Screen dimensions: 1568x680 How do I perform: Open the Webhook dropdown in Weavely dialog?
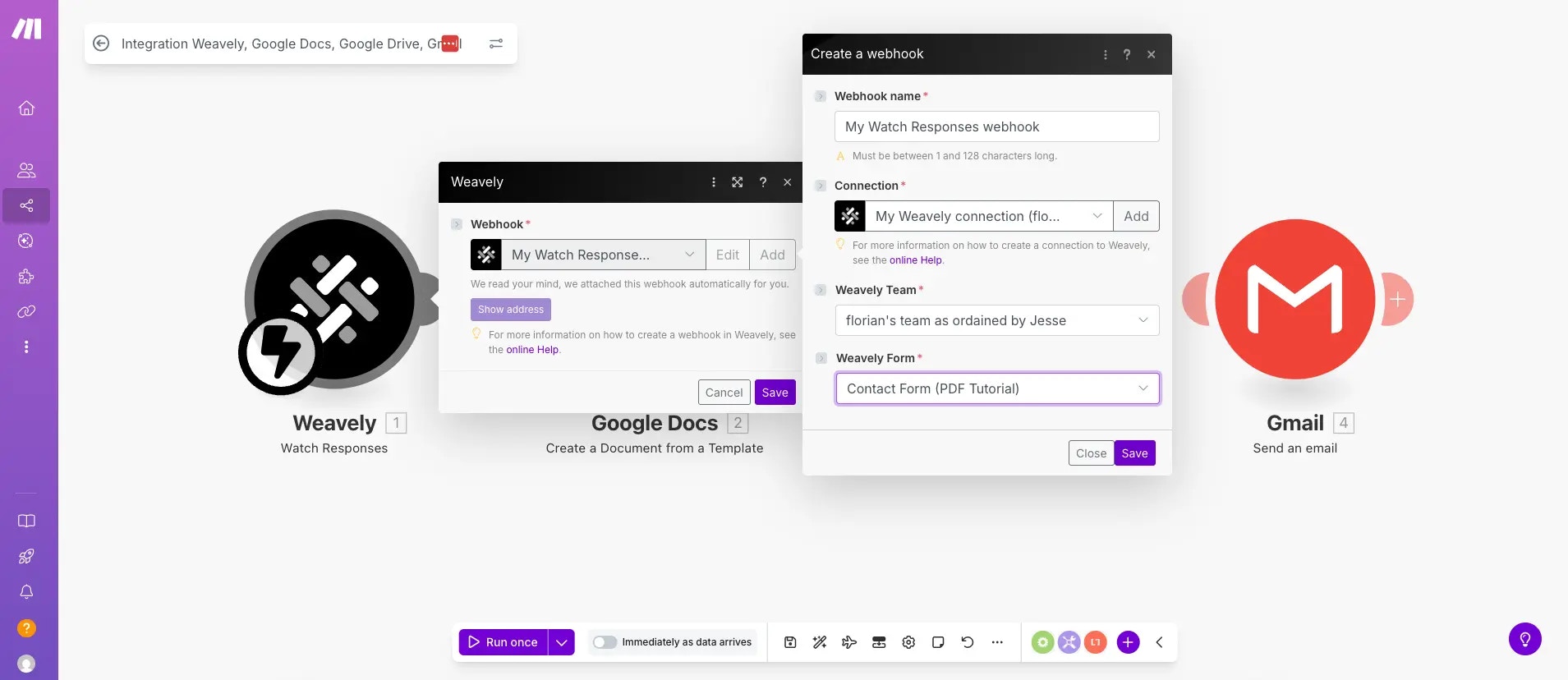click(603, 255)
